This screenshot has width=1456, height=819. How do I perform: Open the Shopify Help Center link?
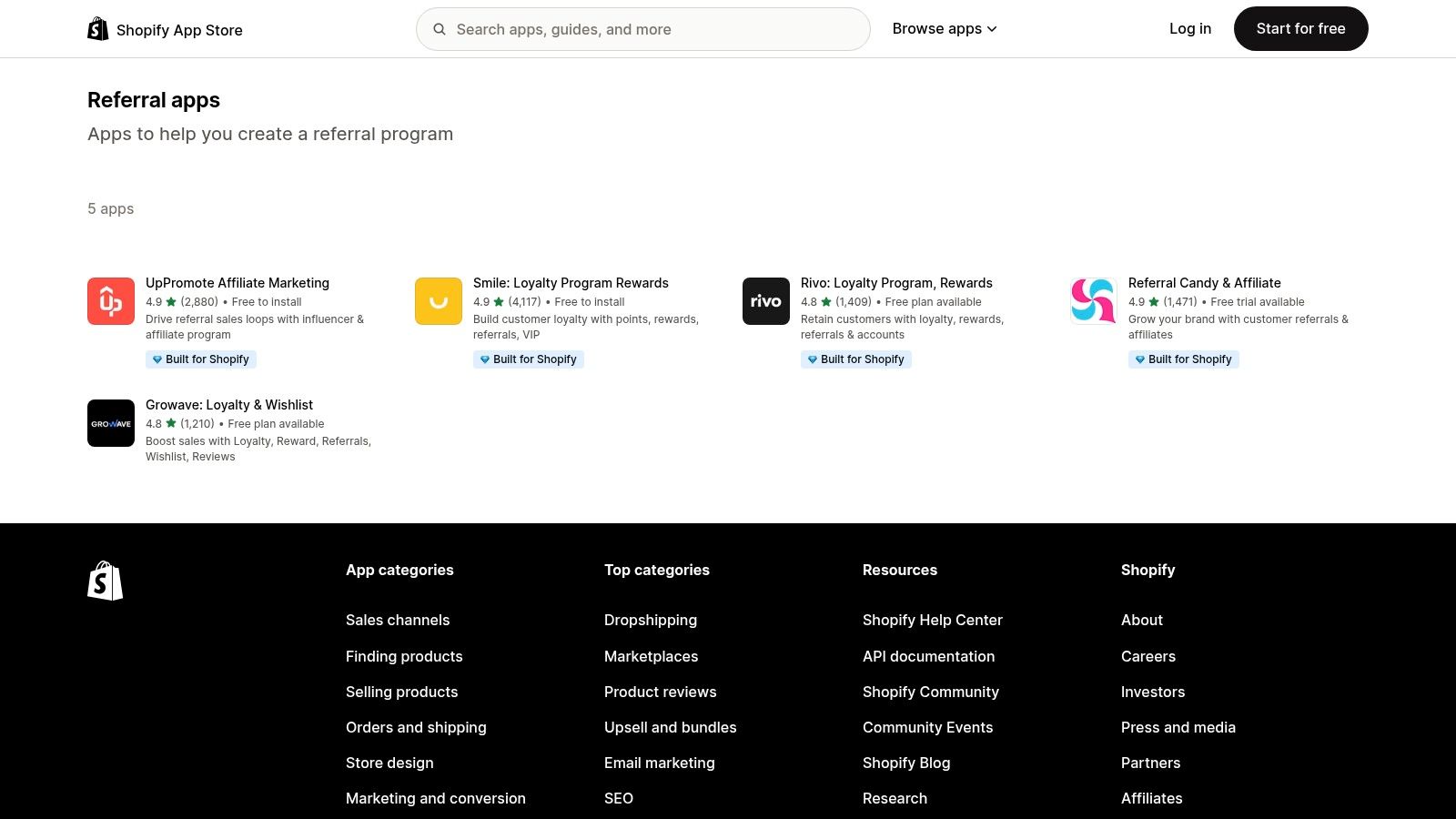tap(932, 620)
